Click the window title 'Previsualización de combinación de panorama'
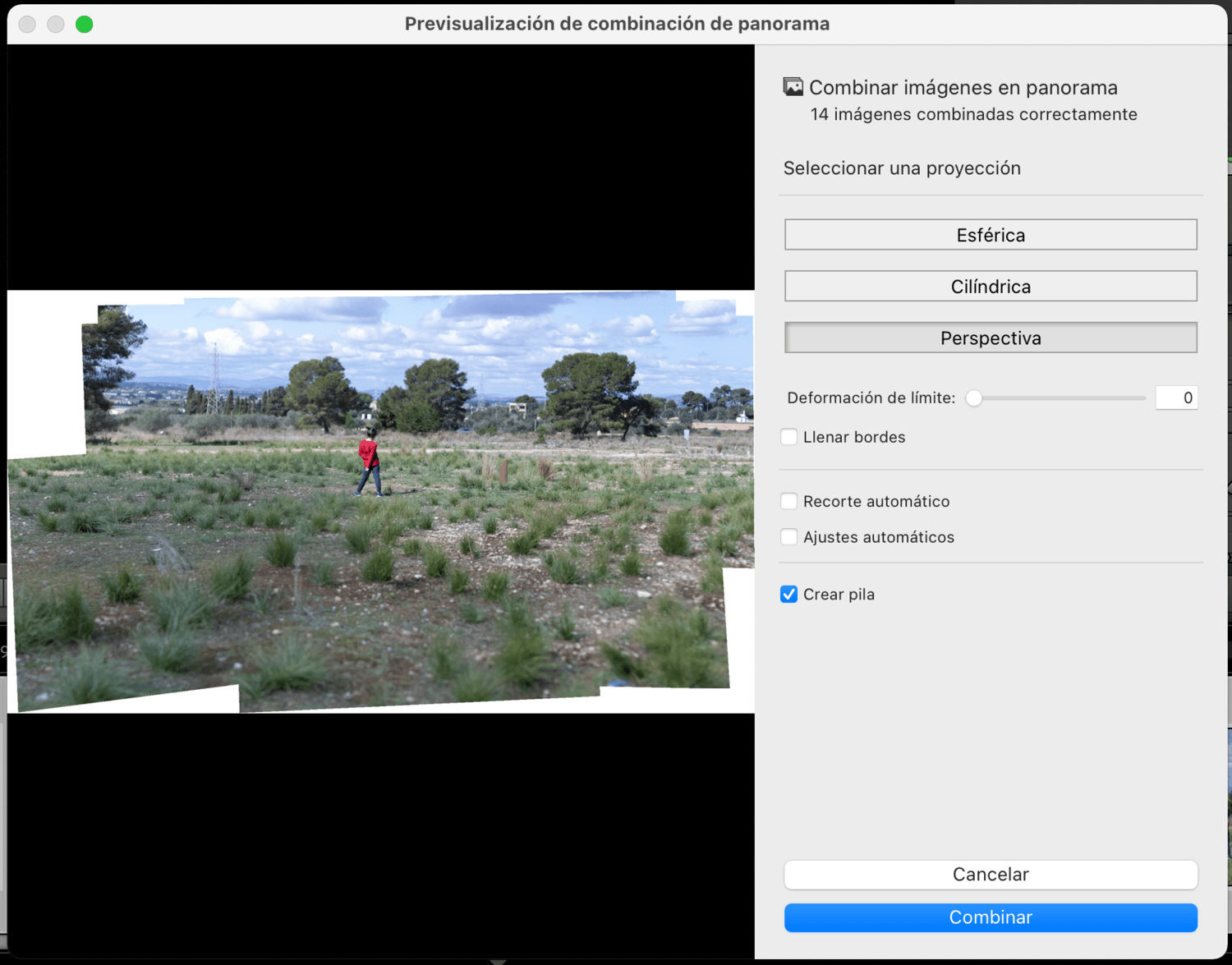This screenshot has height=965, width=1232. coord(617,24)
